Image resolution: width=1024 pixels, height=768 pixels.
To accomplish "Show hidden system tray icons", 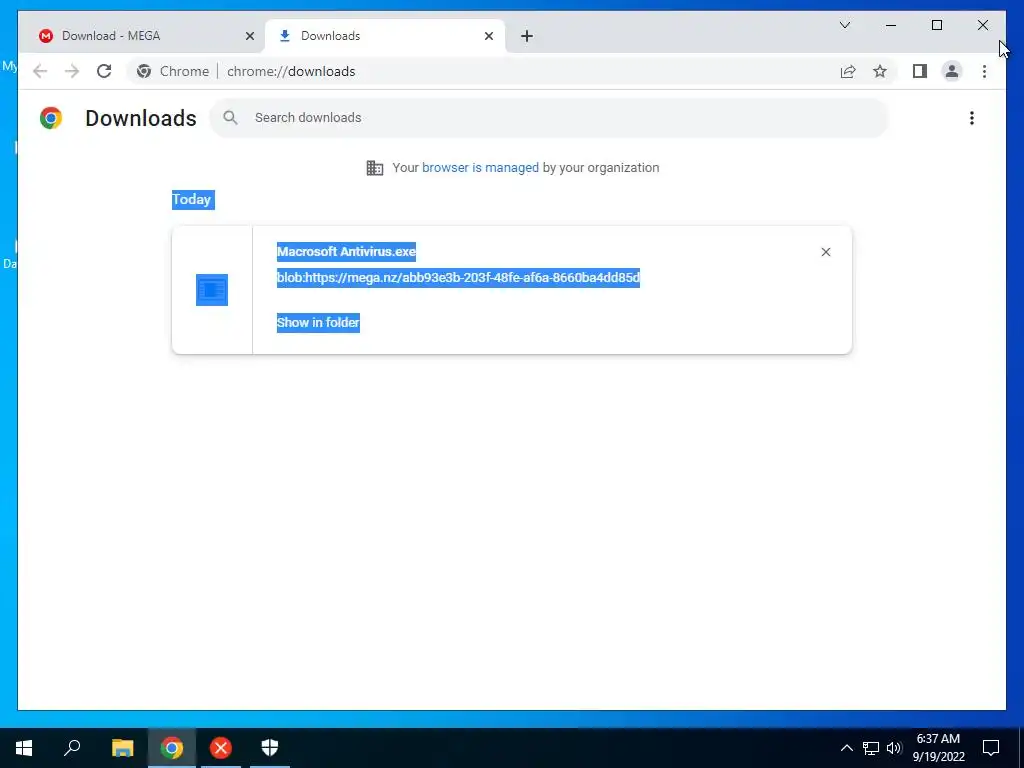I will (x=846, y=748).
